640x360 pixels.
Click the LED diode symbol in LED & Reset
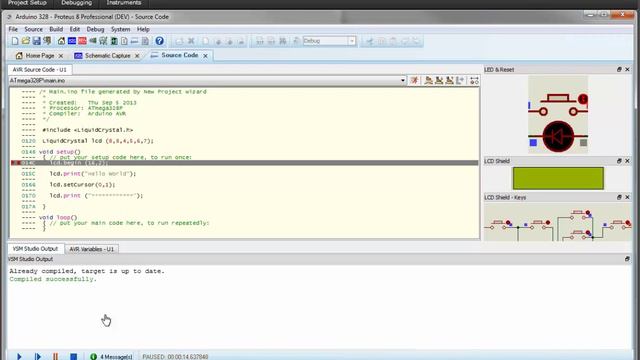tap(558, 136)
